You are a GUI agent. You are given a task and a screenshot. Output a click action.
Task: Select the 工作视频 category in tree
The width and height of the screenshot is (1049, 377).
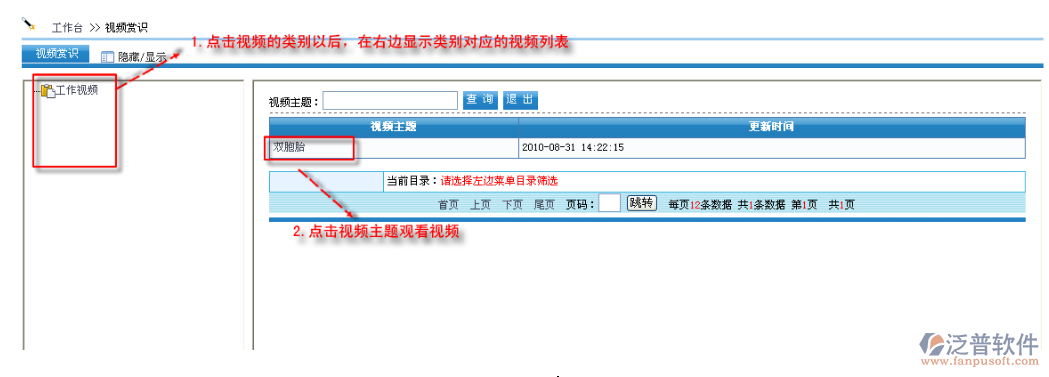coord(77,90)
